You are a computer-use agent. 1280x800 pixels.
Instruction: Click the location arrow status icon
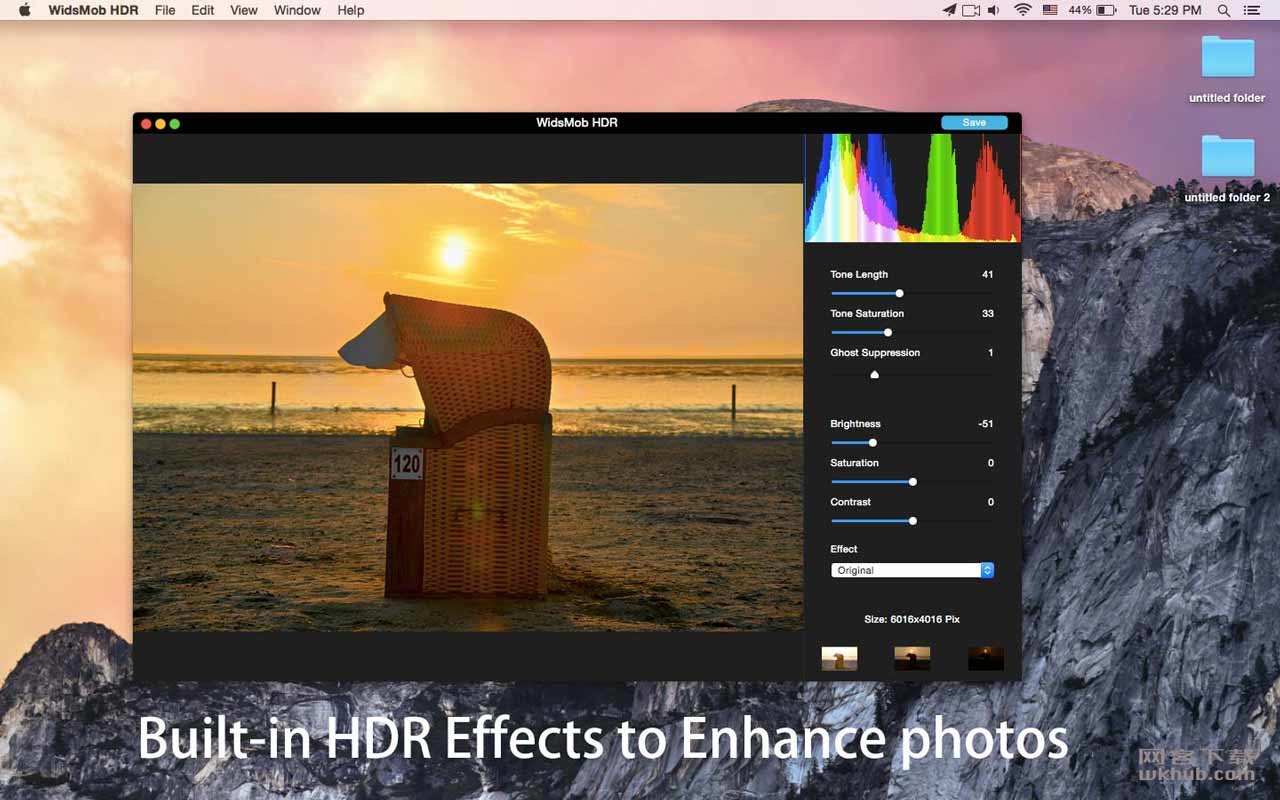coord(949,10)
